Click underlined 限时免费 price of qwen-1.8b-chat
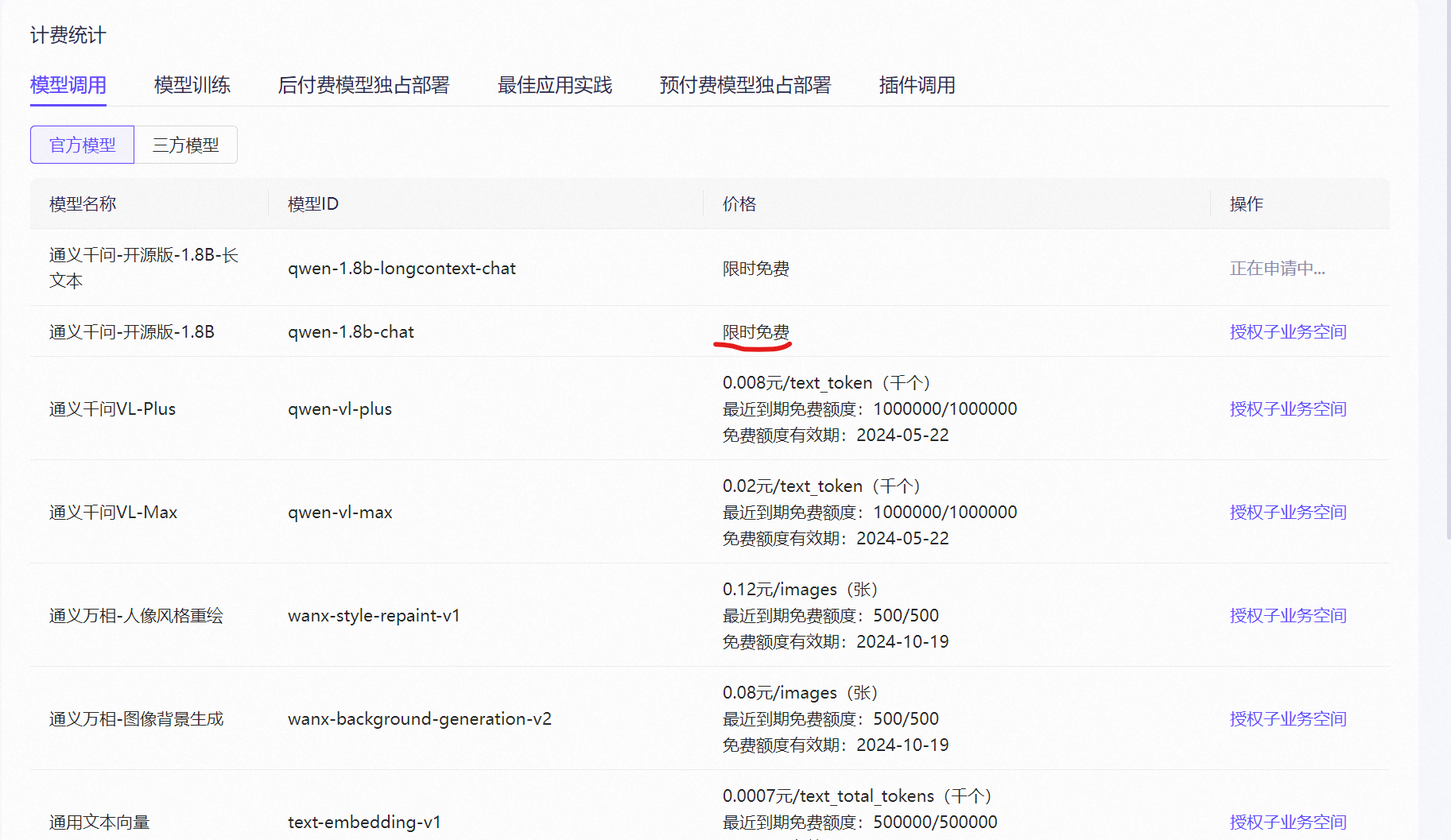The width and height of the screenshot is (1451, 840). (756, 331)
